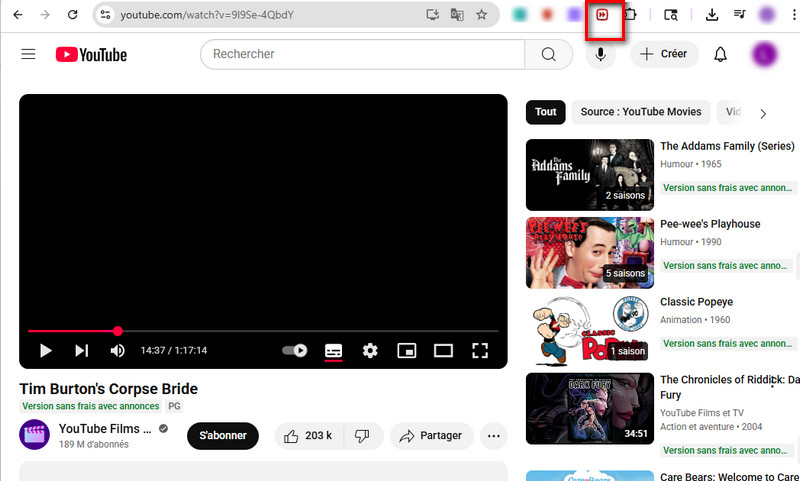Go forward in browser history
This screenshot has height=481, width=800.
45,14
